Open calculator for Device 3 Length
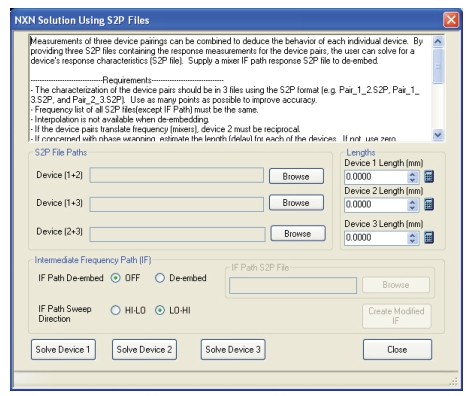The width and height of the screenshot is (473, 396). [x=429, y=238]
